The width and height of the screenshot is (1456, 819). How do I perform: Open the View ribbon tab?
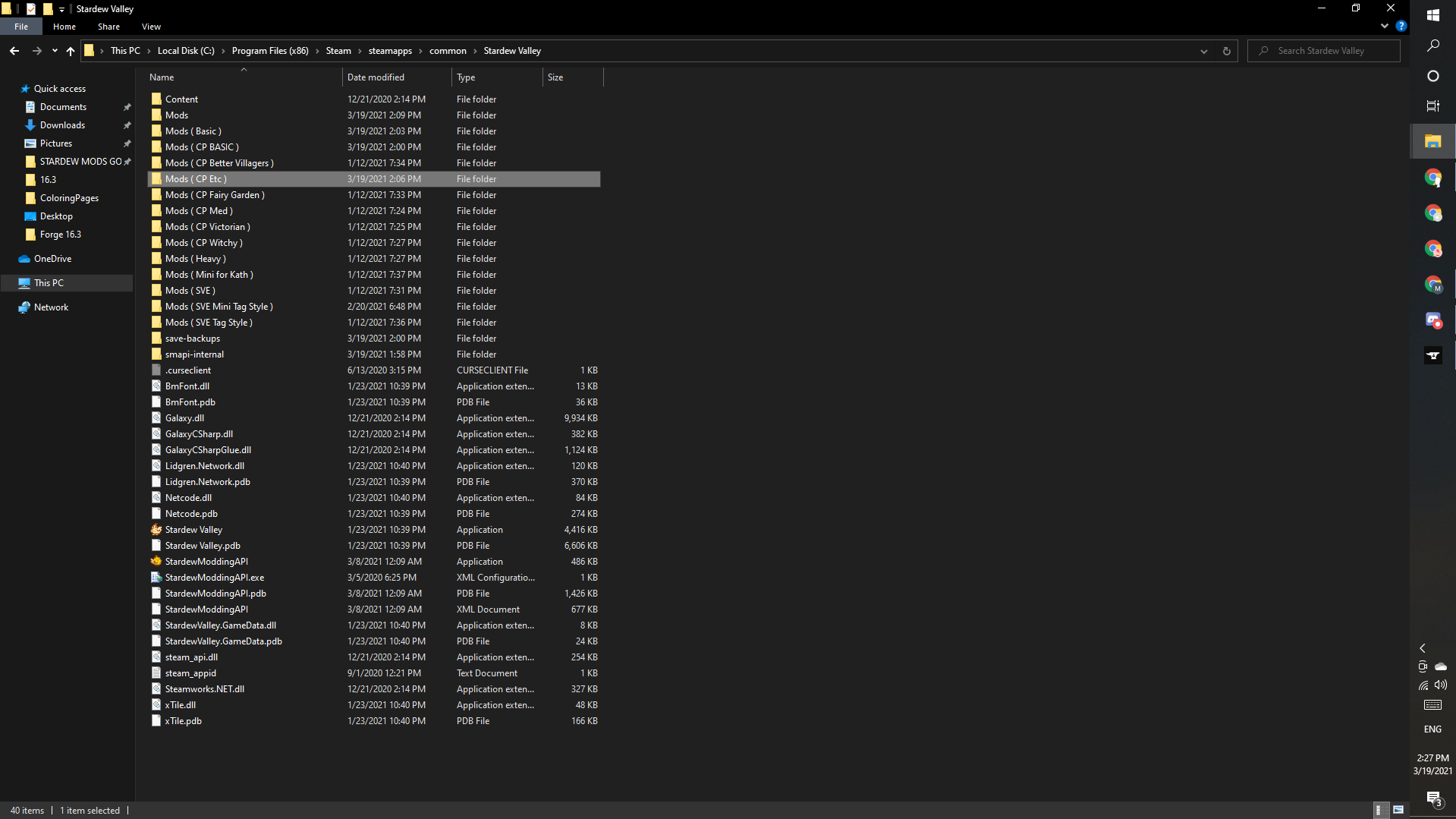[151, 27]
